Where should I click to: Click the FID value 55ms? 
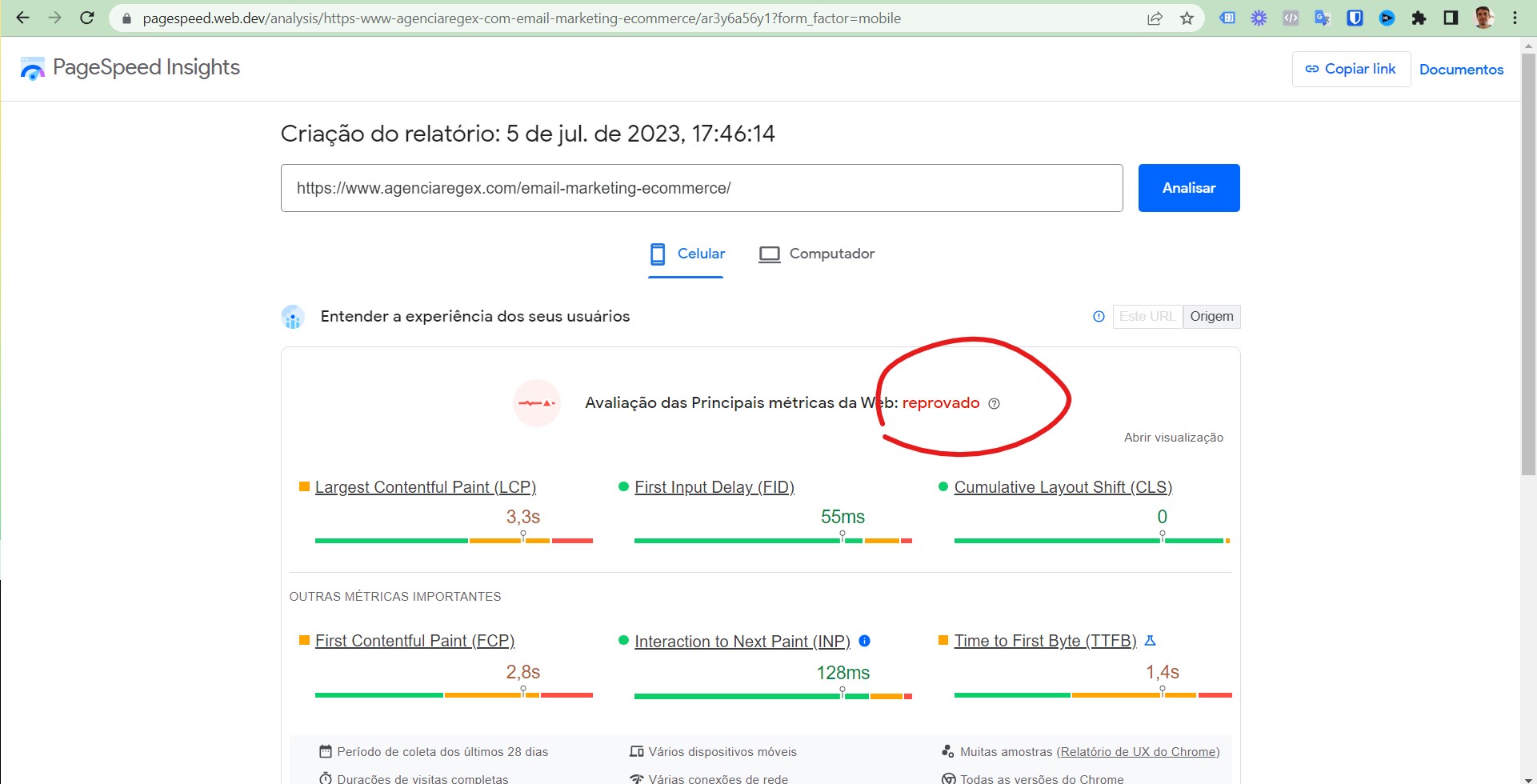[843, 517]
